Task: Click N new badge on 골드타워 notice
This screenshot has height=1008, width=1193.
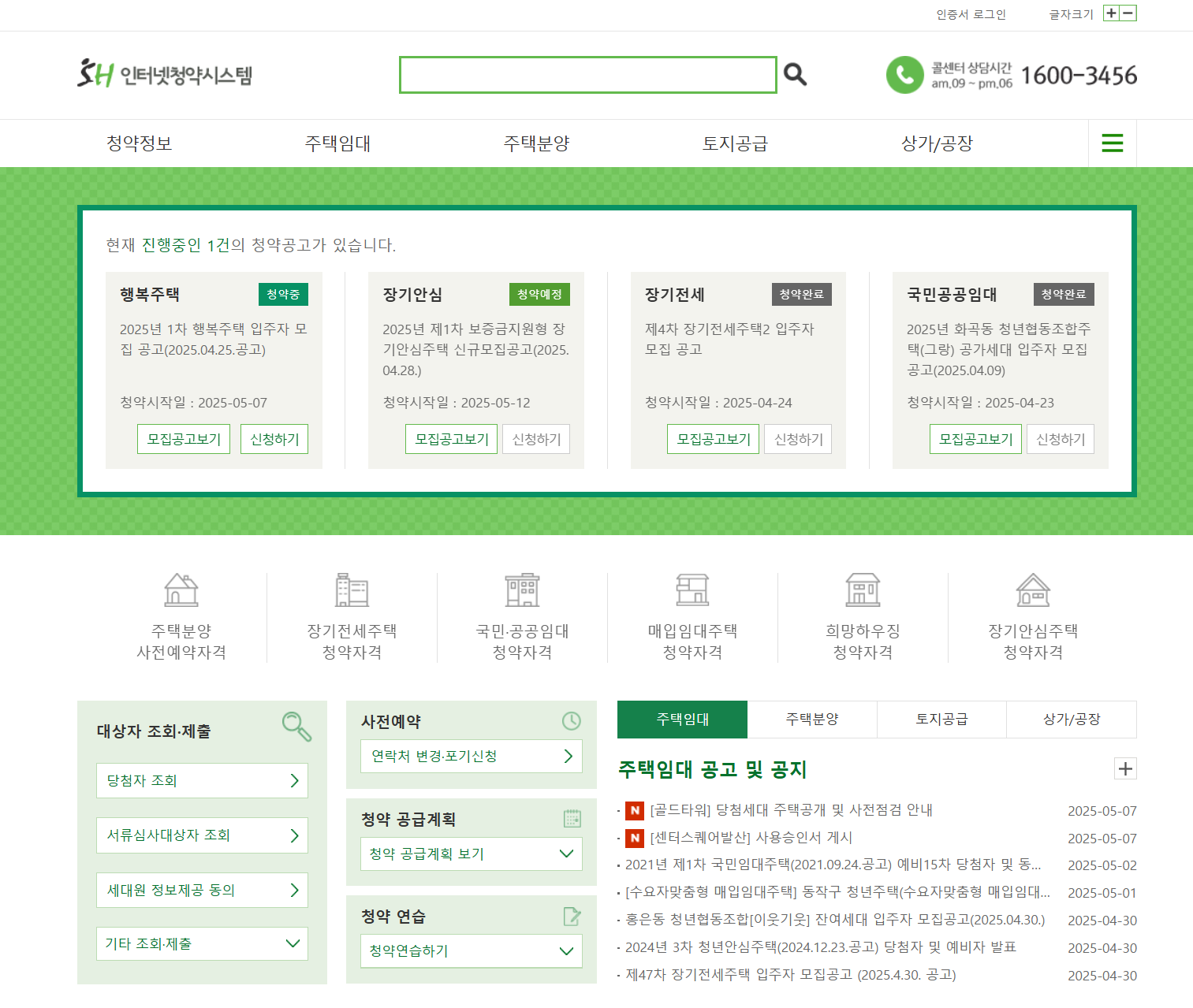Action: [x=635, y=810]
